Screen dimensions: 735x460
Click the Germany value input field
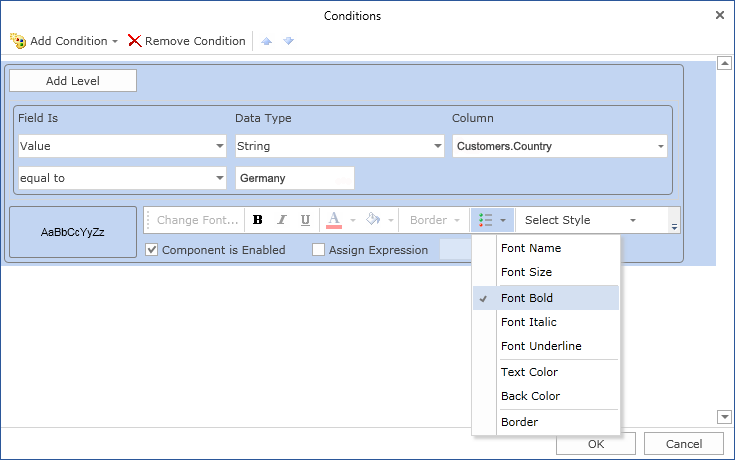pyautogui.click(x=295, y=178)
